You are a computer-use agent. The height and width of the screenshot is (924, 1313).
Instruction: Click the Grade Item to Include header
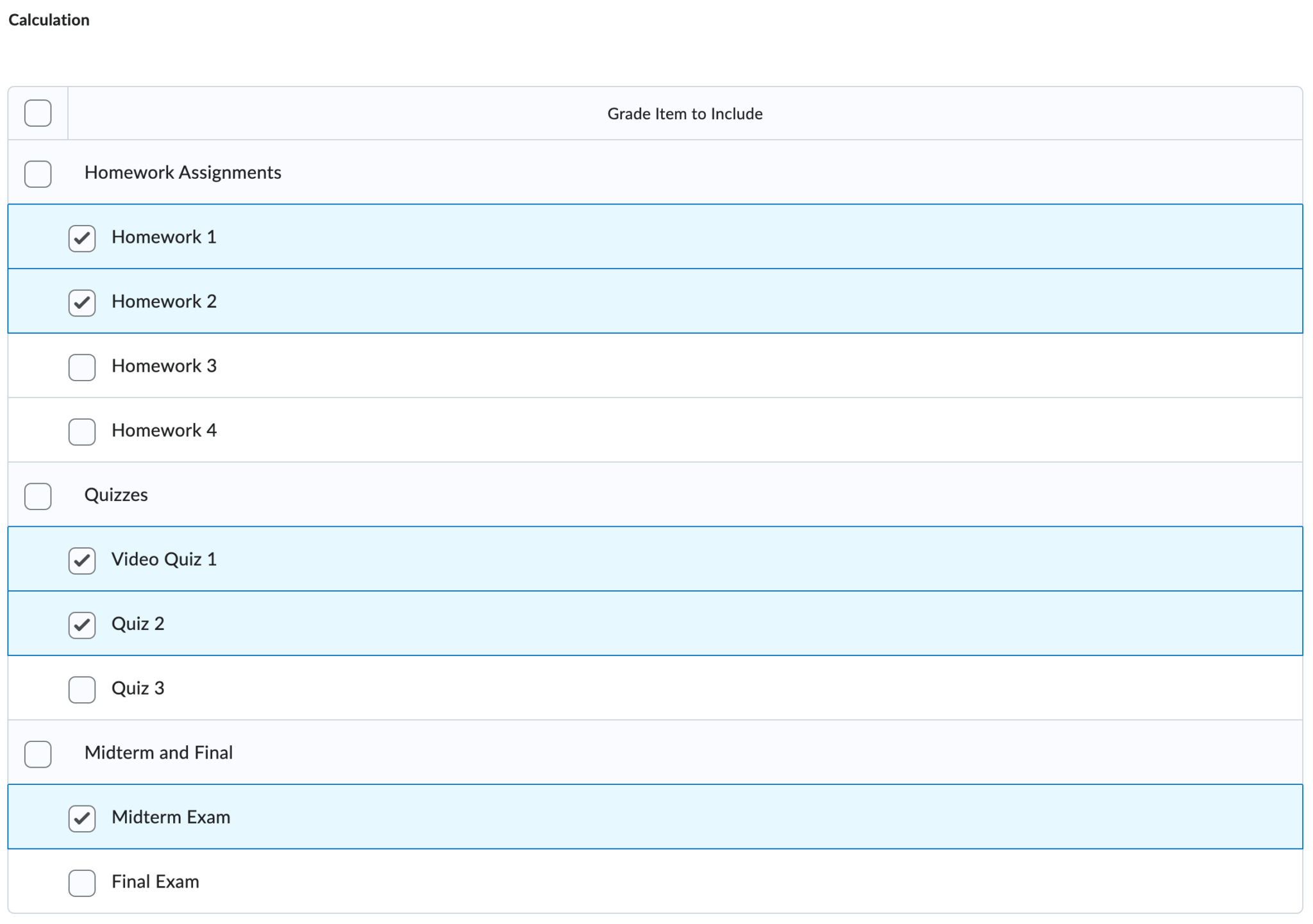[685, 114]
